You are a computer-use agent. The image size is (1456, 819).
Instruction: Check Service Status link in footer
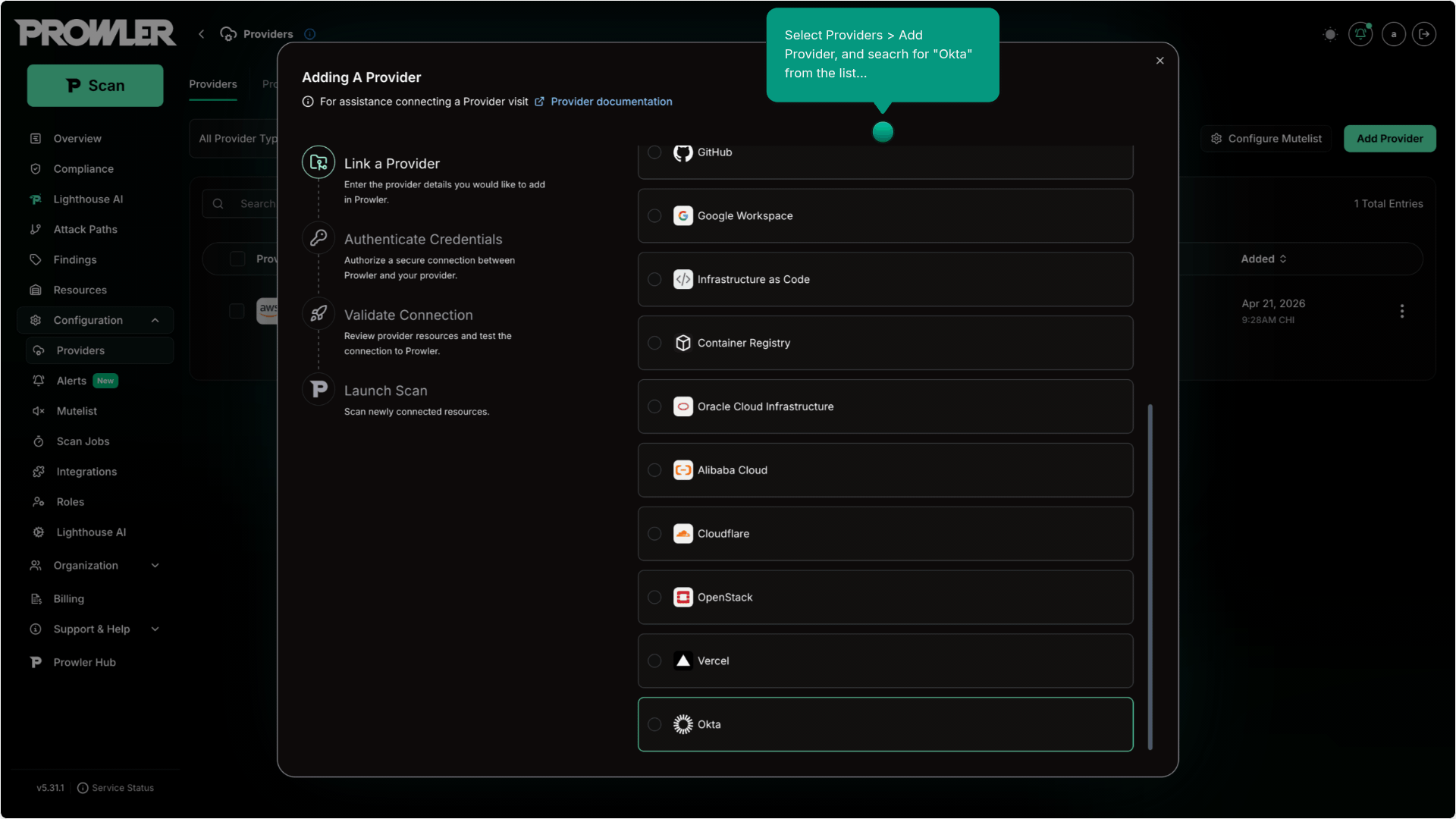[x=115, y=788]
